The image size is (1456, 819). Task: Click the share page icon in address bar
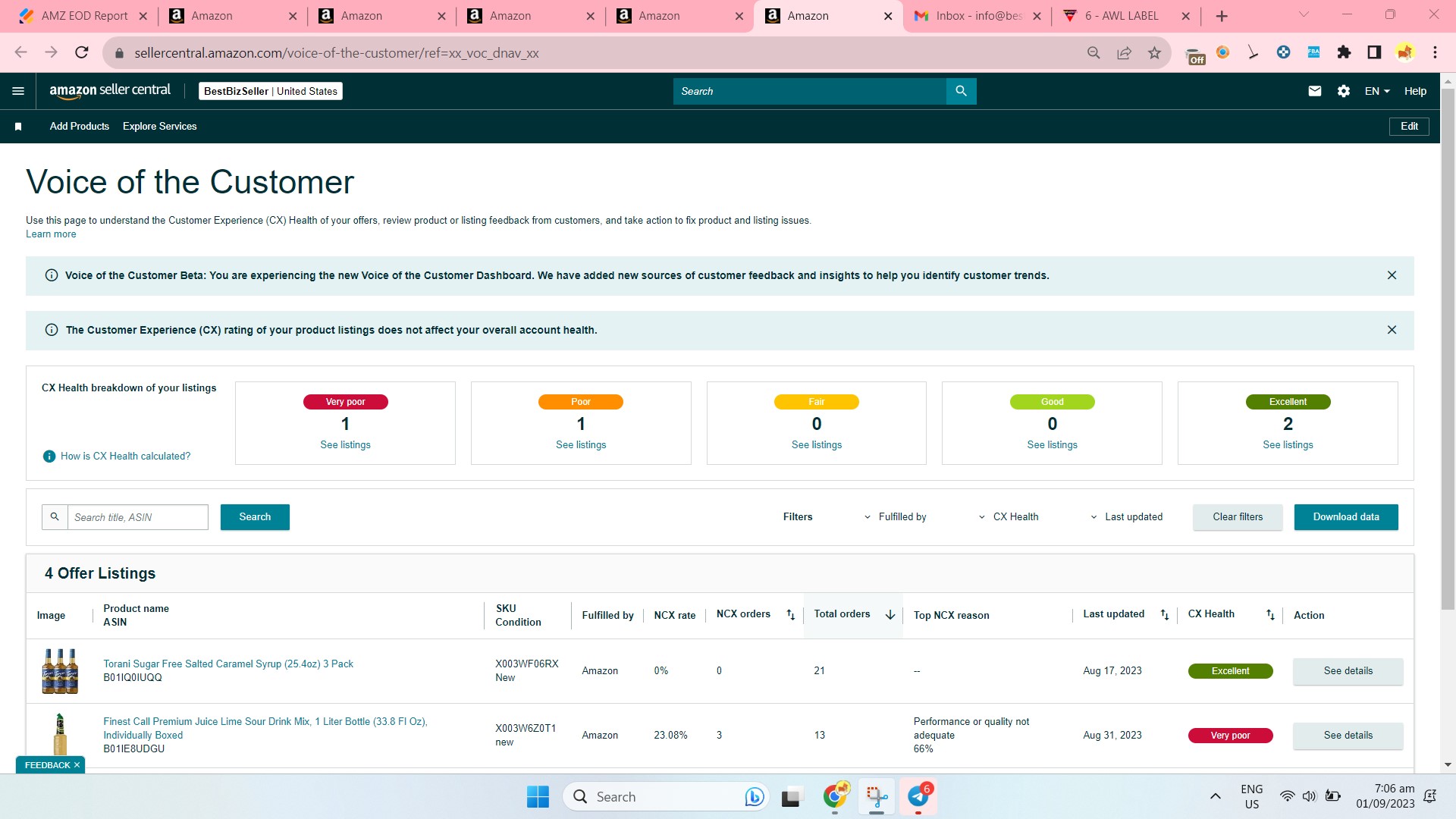pos(1124,52)
